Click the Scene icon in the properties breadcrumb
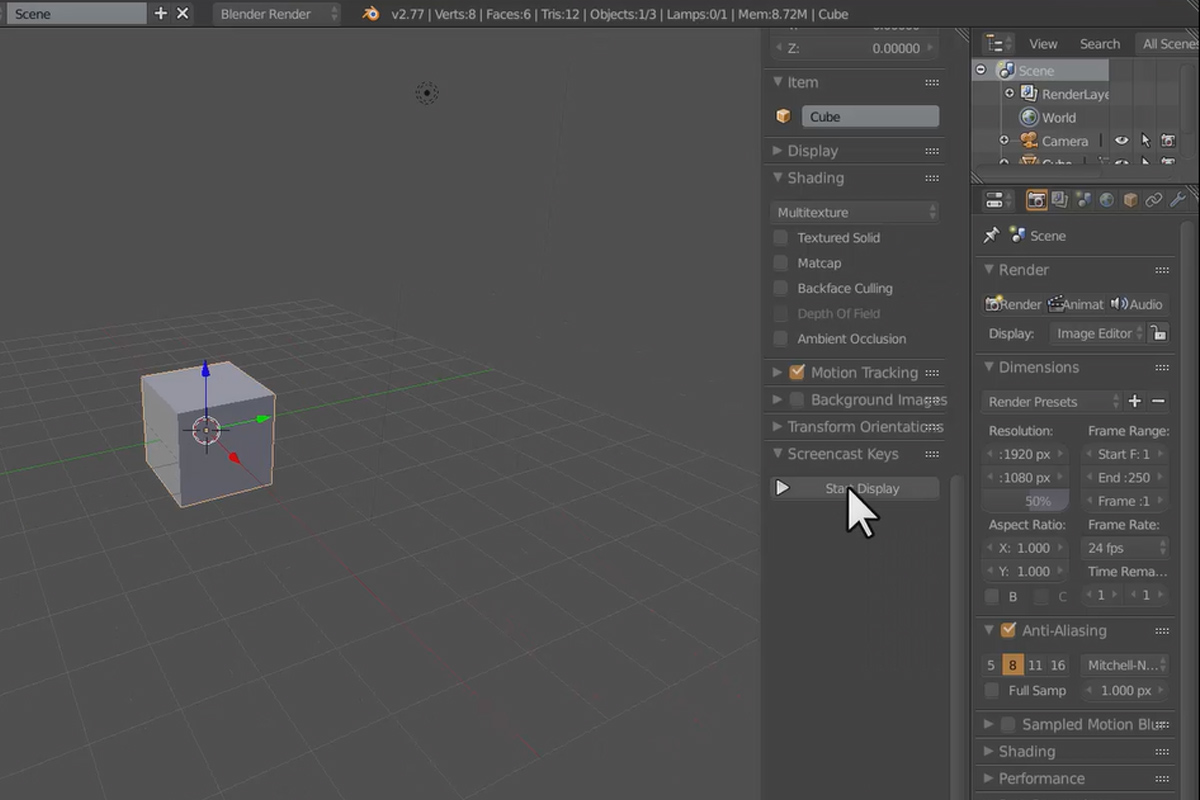This screenshot has width=1200, height=800. [1018, 235]
